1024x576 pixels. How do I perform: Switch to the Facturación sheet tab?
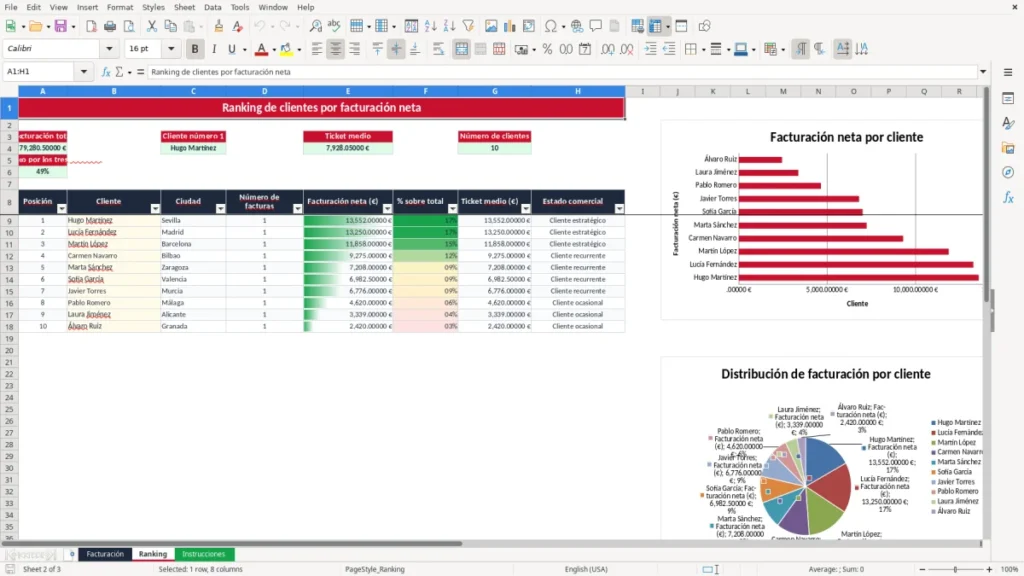pos(104,554)
